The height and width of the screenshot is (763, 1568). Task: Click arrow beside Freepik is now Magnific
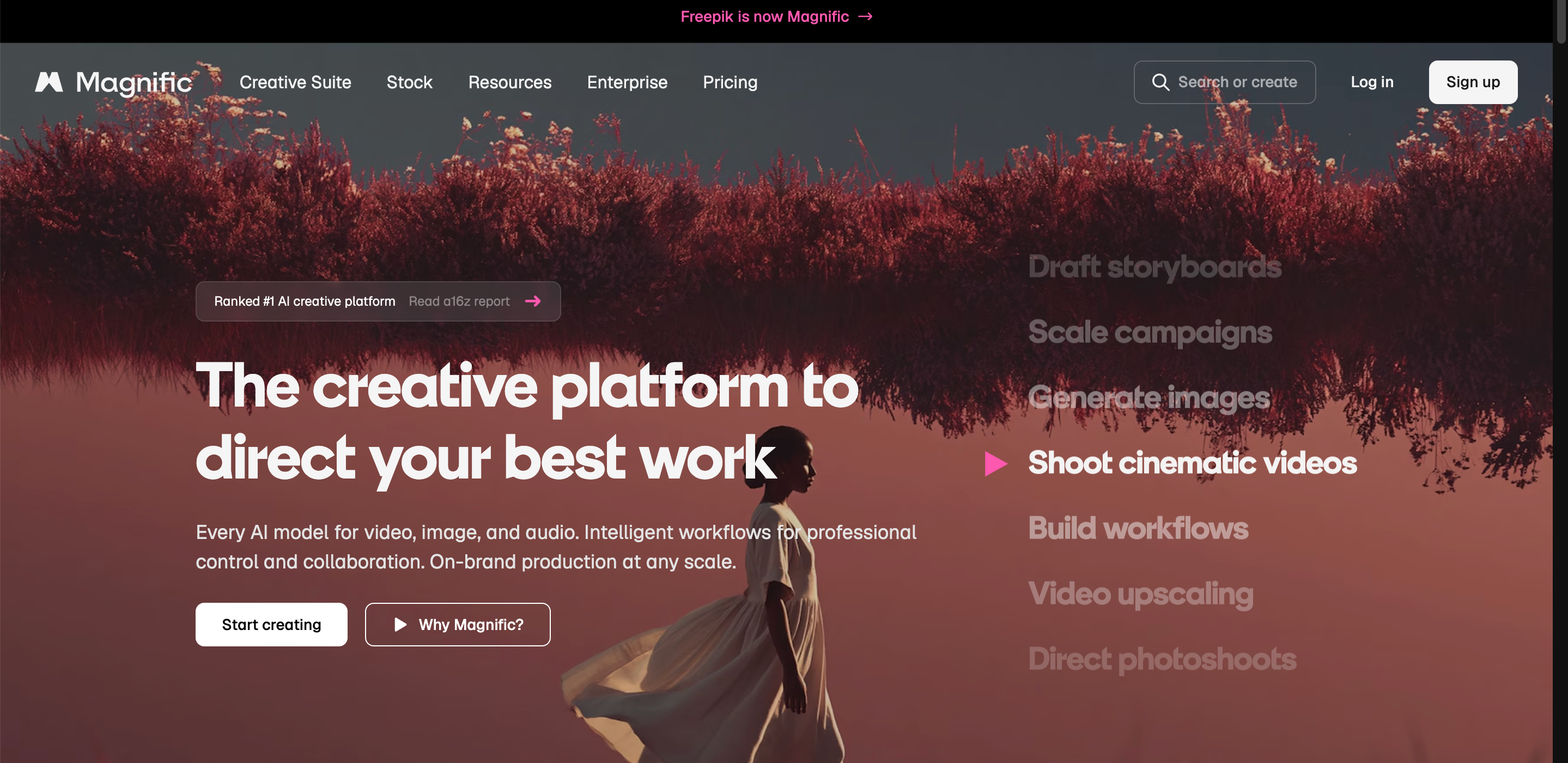pos(865,16)
